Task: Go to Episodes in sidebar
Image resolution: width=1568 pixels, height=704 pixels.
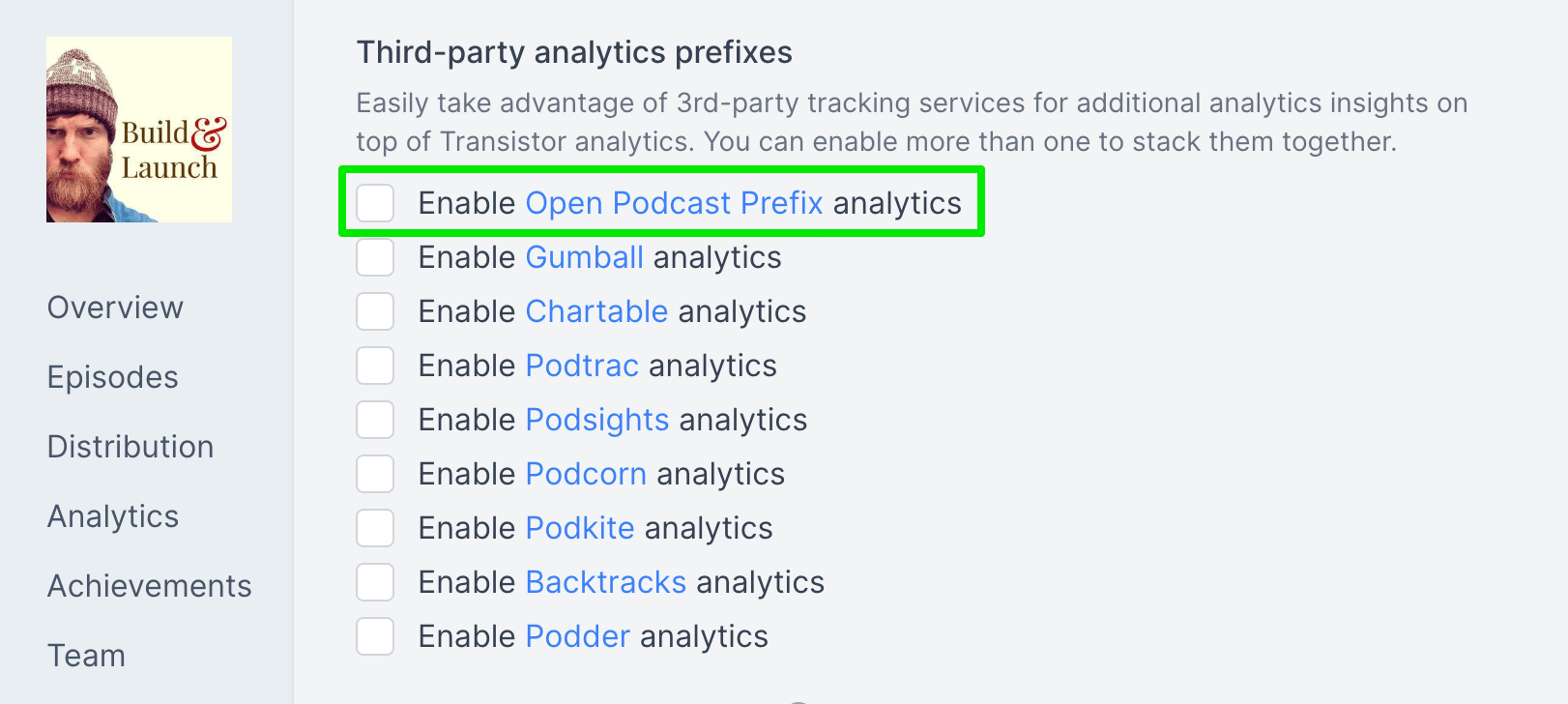Action: [113, 377]
